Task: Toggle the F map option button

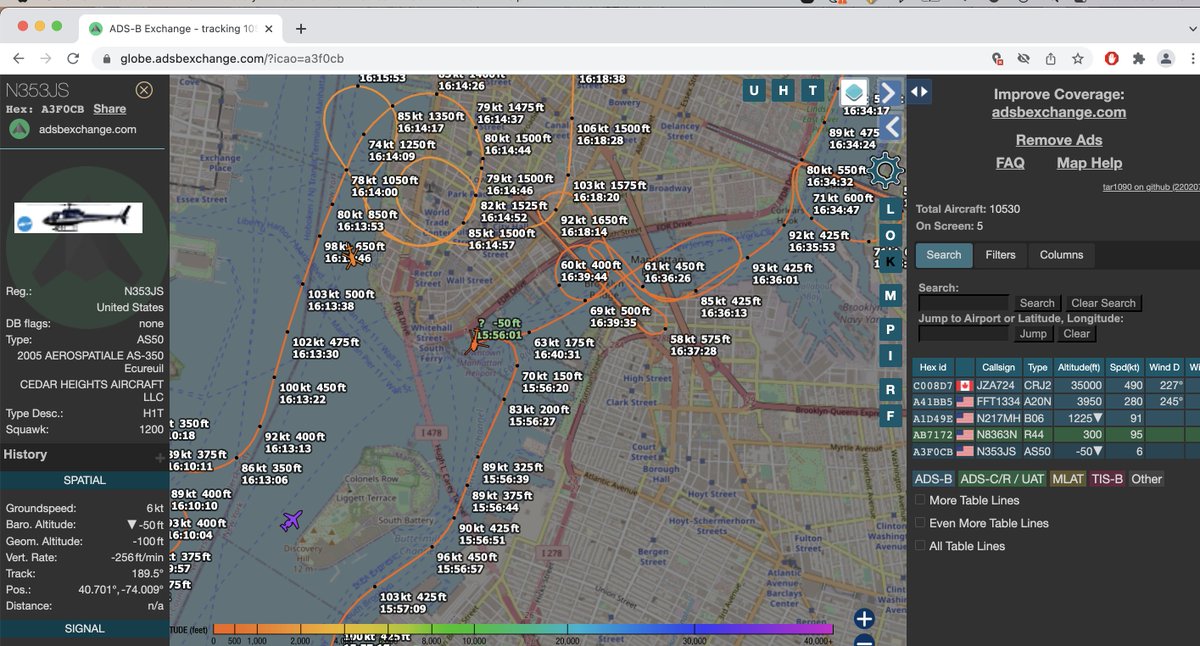Action: pos(890,416)
